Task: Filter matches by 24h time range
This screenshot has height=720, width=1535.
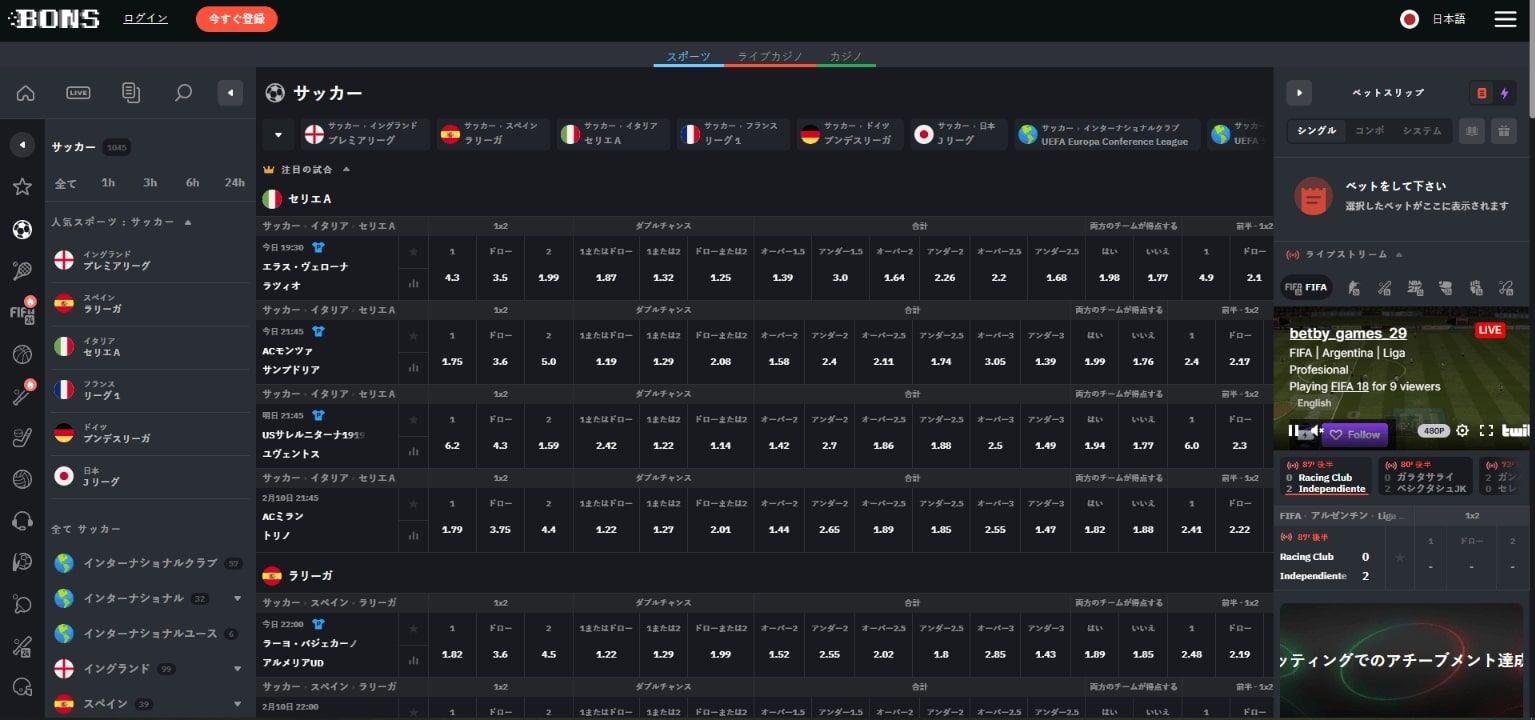Action: (235, 183)
